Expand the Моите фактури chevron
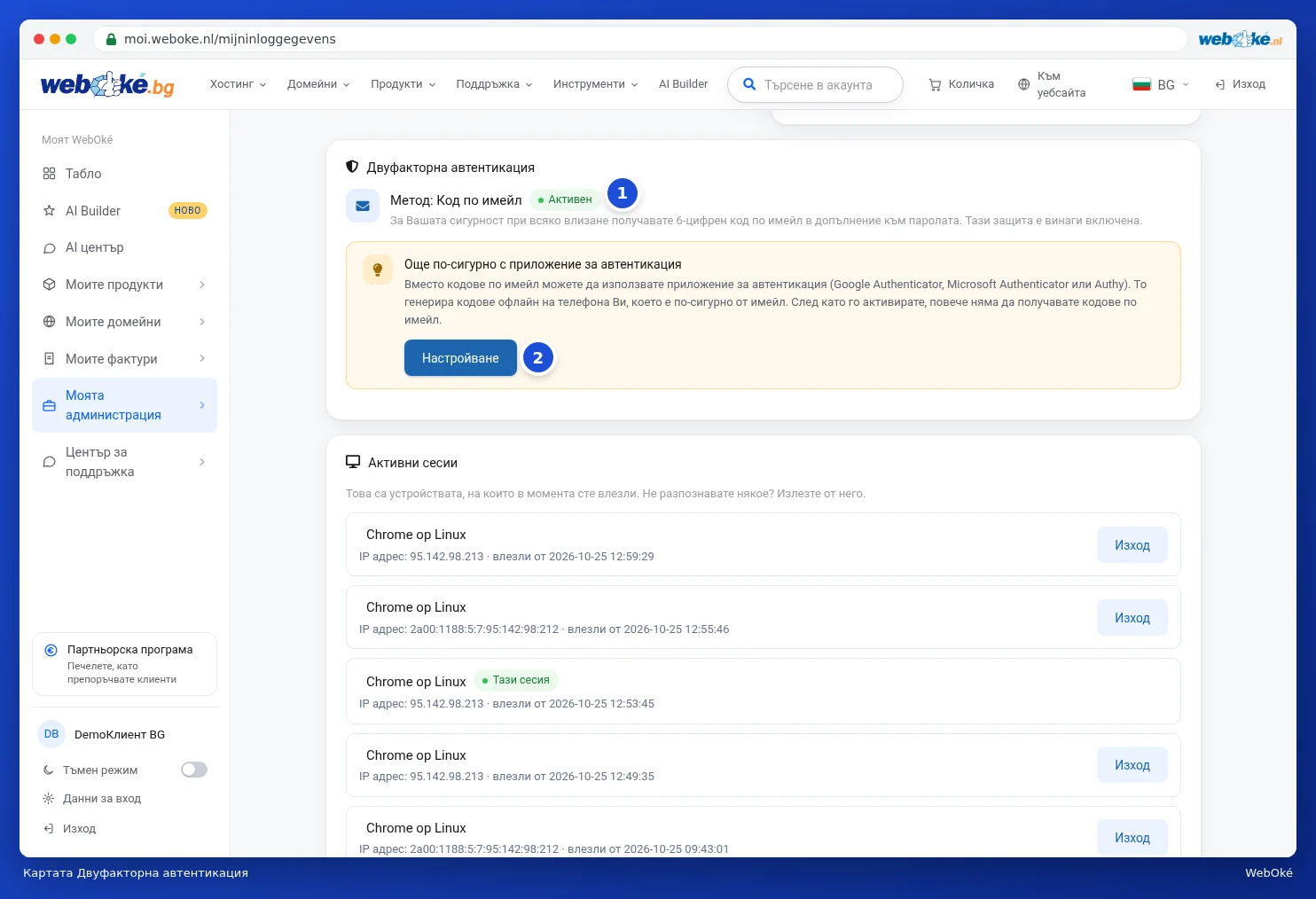 point(202,359)
